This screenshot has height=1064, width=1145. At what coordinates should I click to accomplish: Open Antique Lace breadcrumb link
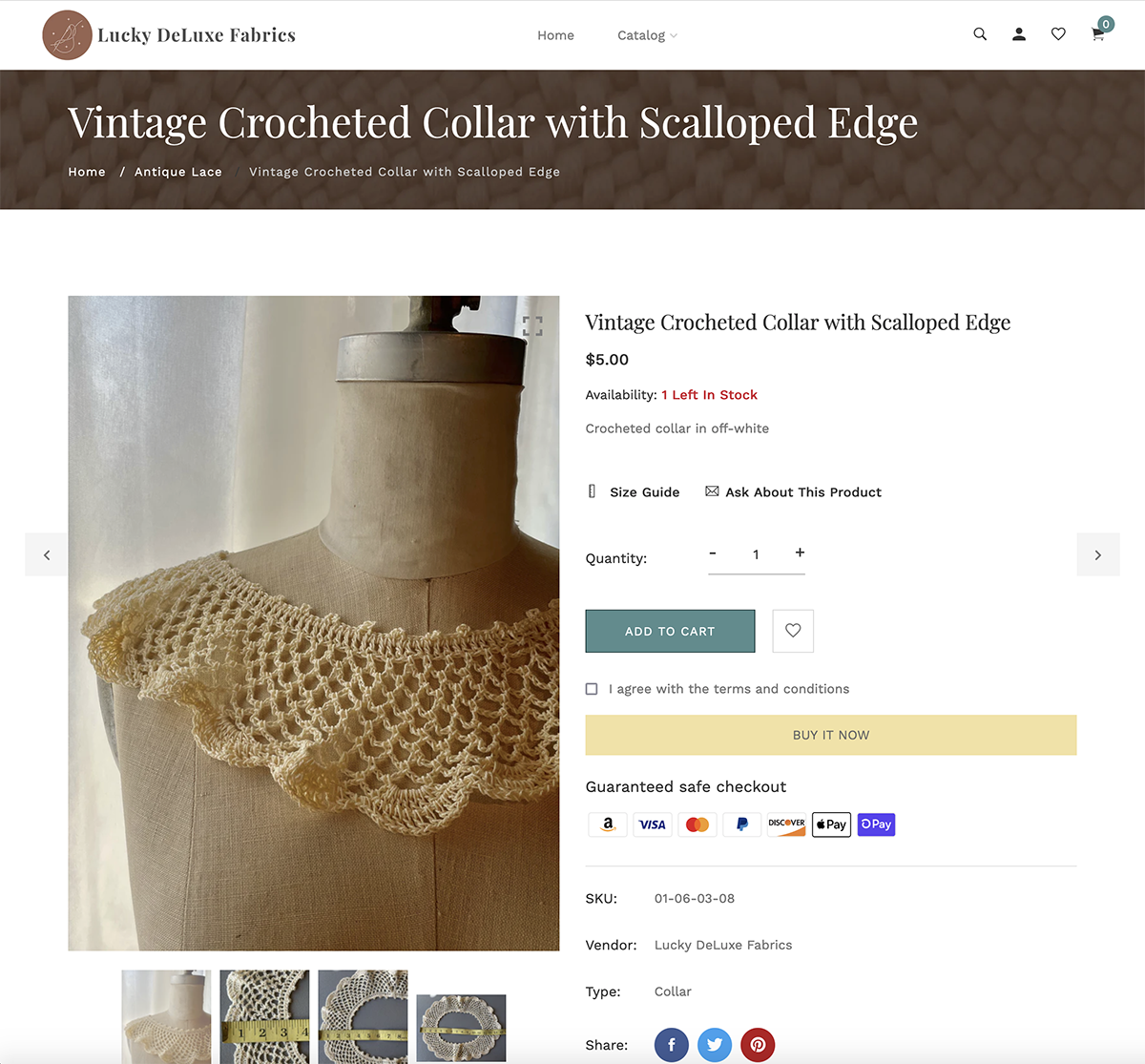click(x=178, y=172)
